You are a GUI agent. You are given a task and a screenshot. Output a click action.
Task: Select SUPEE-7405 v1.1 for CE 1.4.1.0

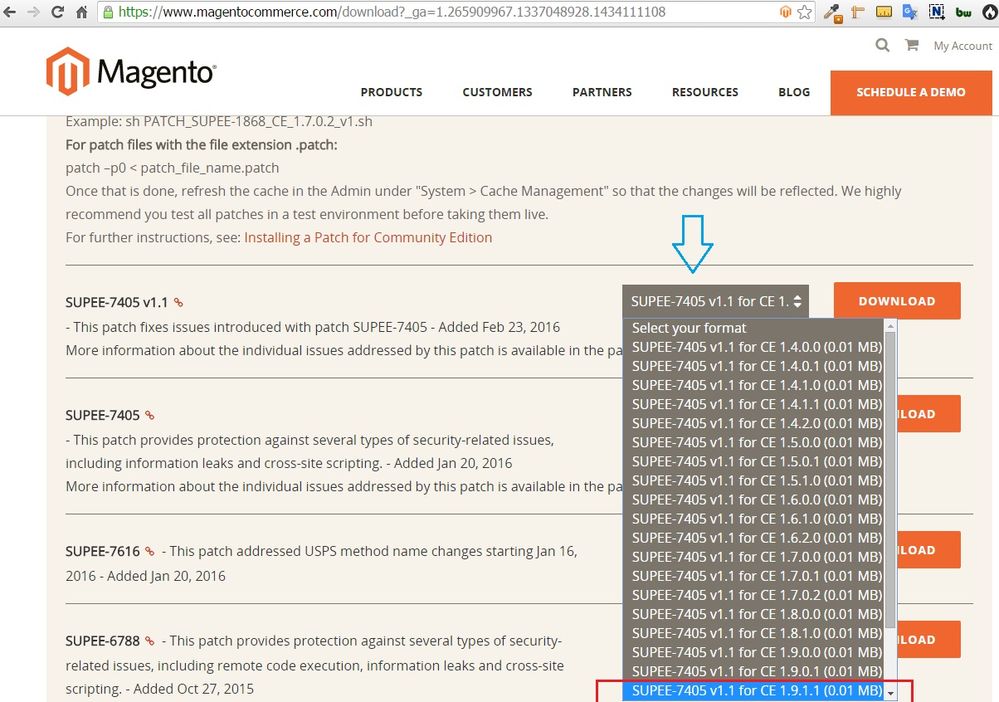[x=754, y=385]
